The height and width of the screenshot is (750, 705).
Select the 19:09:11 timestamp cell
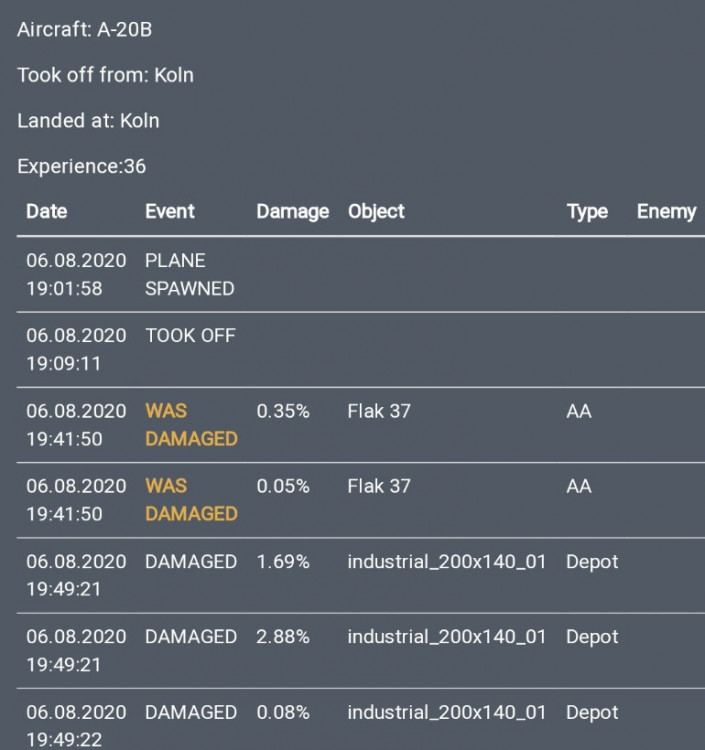[x=64, y=364]
